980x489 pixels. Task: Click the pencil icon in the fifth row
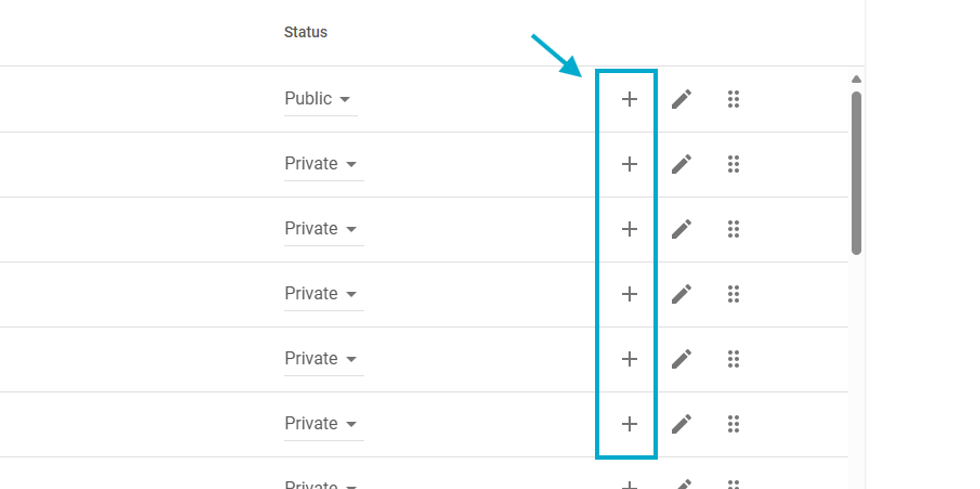(681, 359)
